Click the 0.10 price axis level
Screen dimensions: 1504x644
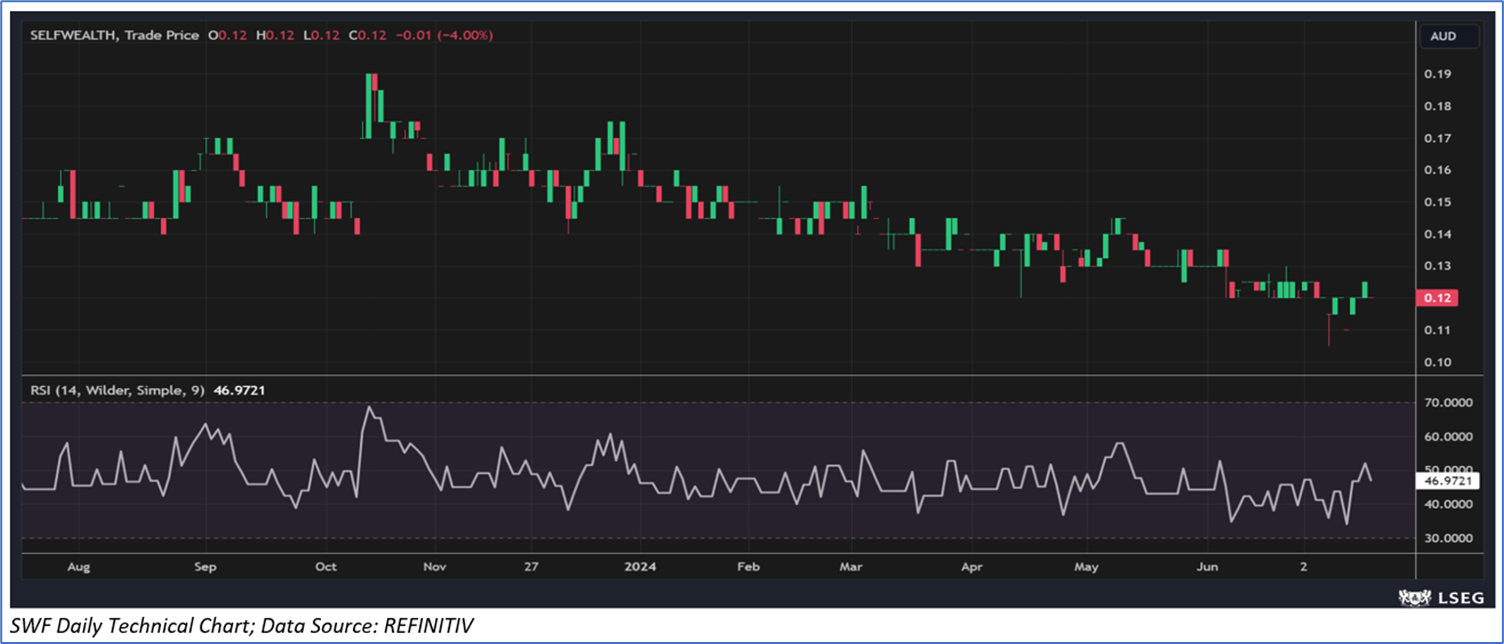(x=1436, y=362)
